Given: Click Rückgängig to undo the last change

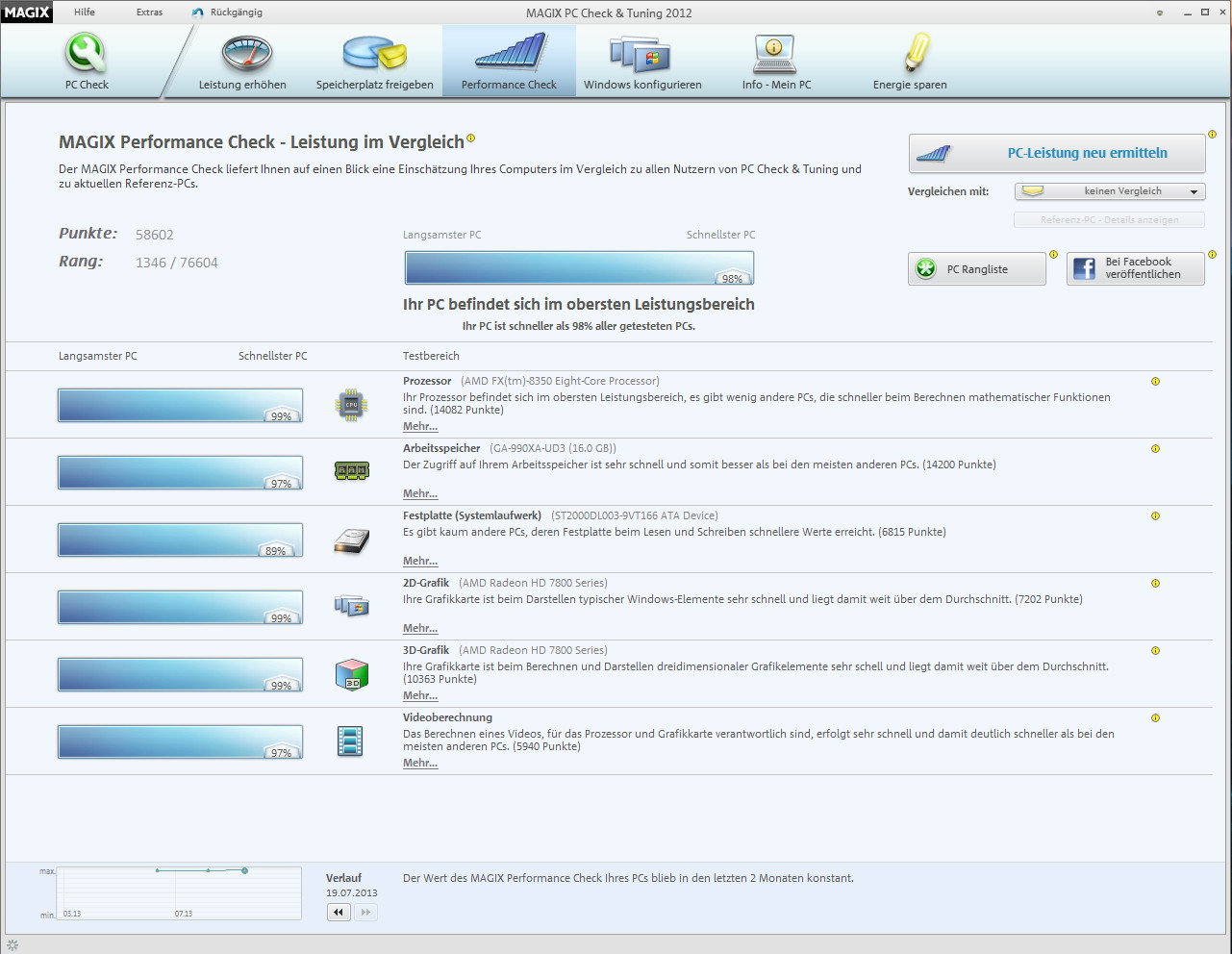Looking at the screenshot, I should (x=227, y=13).
